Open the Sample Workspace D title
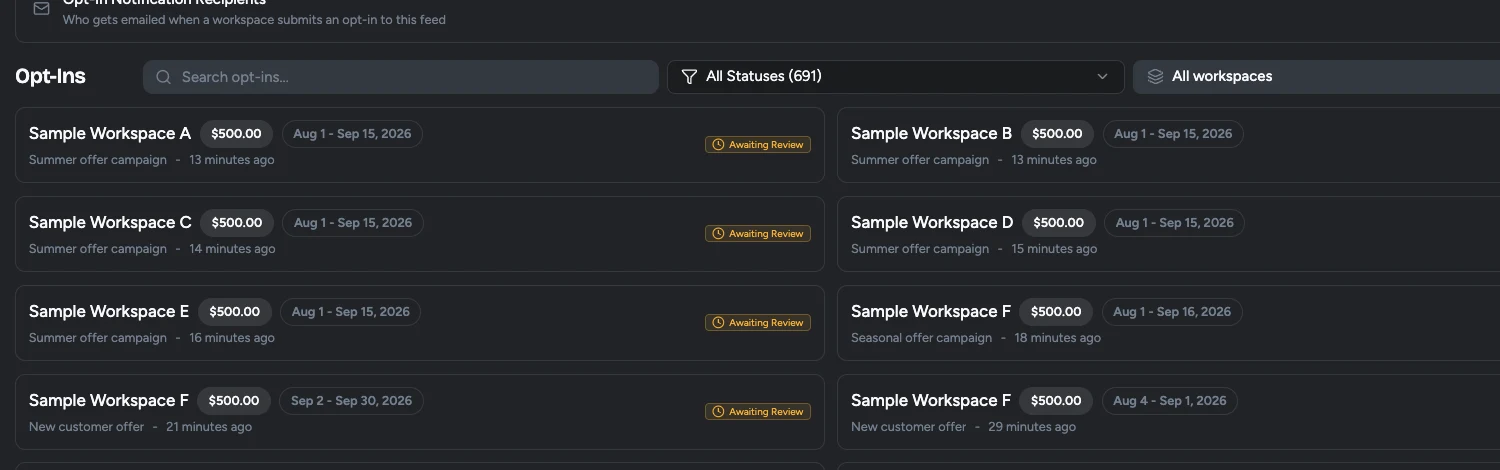The width and height of the screenshot is (1500, 470). tap(932, 222)
